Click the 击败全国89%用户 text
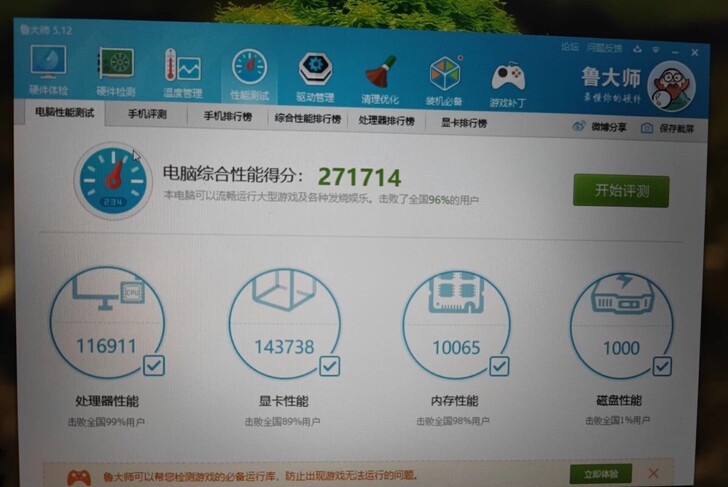The image size is (728, 487). (x=282, y=422)
